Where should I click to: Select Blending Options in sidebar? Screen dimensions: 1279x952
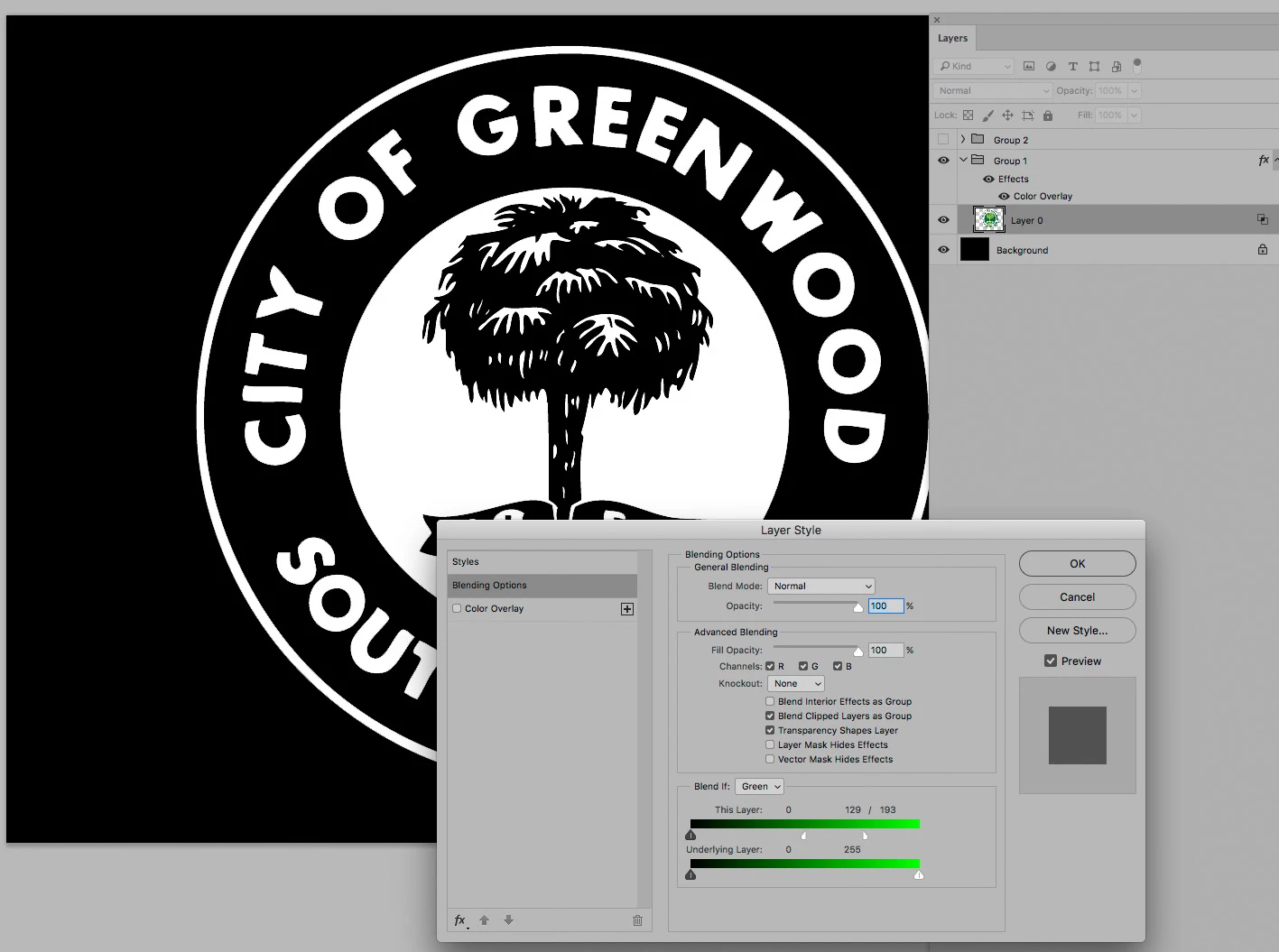542,586
